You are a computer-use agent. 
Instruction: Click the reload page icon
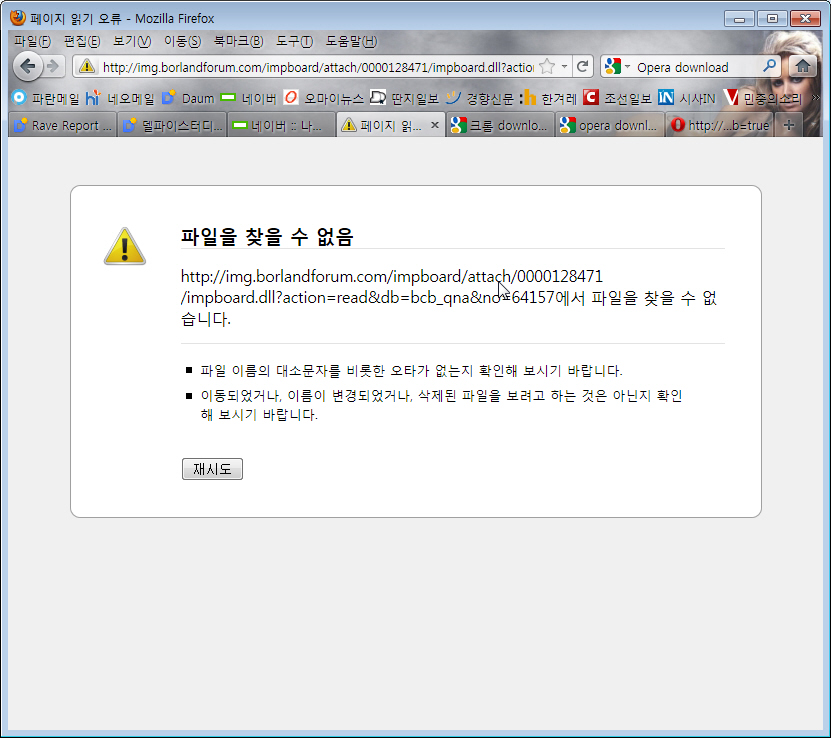click(x=583, y=67)
